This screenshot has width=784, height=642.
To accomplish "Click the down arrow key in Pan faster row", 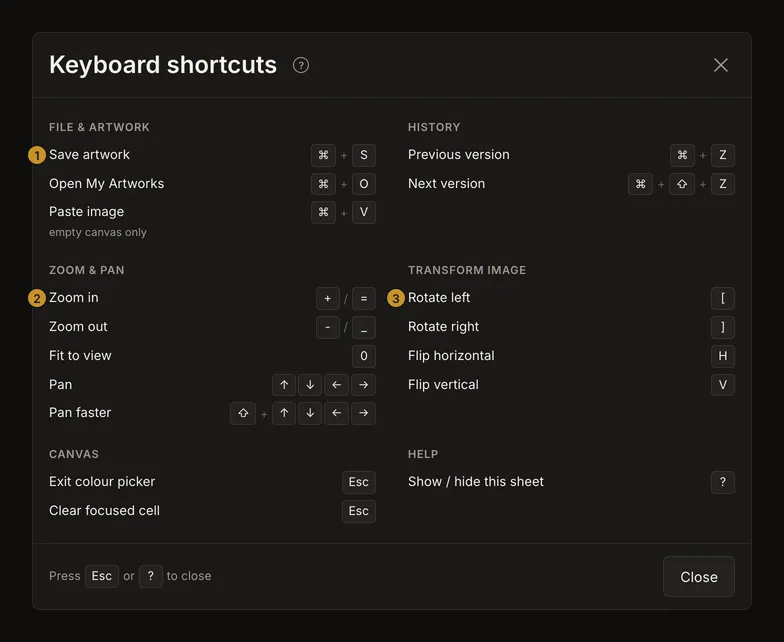I will [310, 413].
